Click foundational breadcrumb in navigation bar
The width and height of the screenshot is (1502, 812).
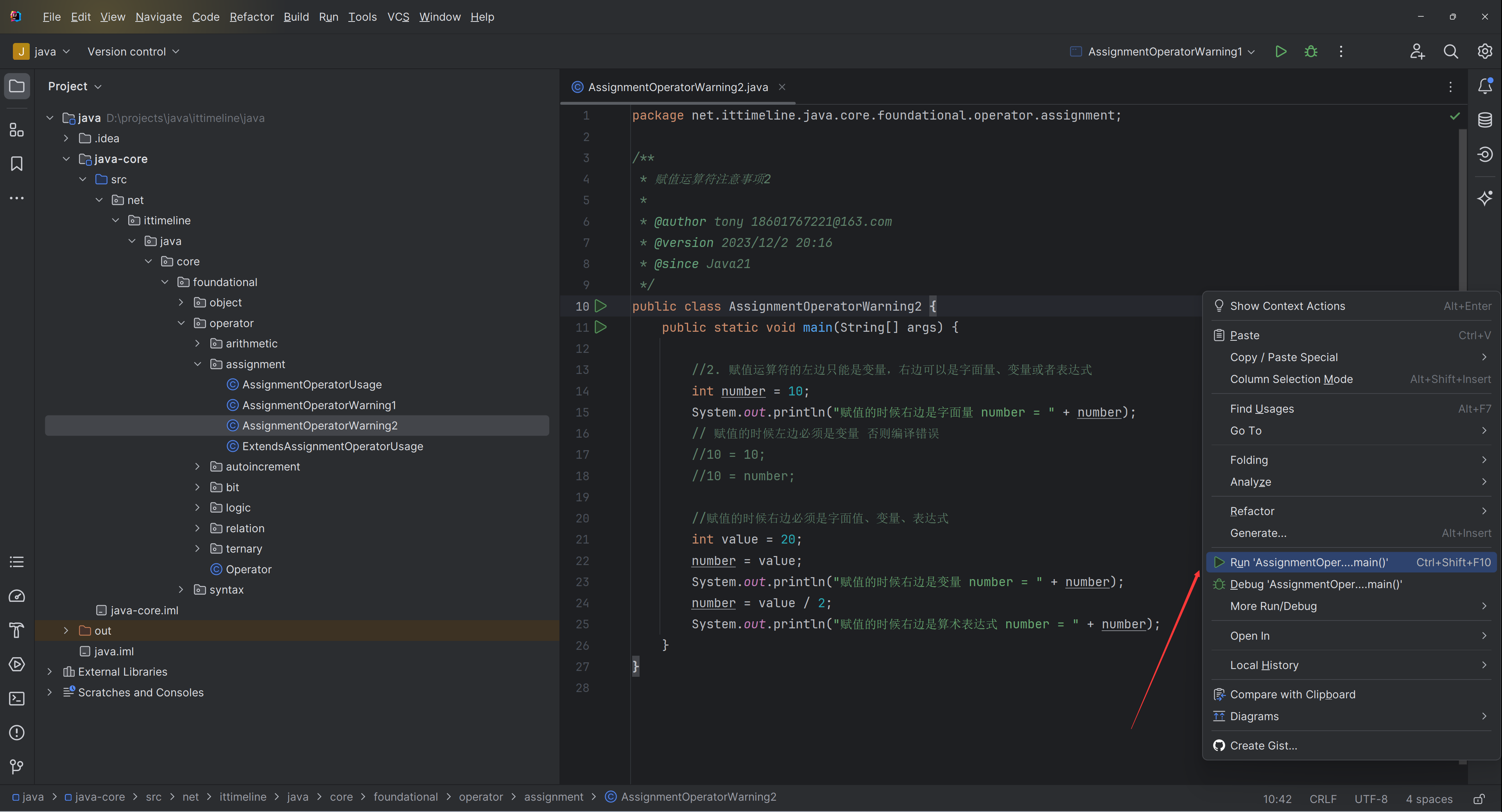[406, 797]
